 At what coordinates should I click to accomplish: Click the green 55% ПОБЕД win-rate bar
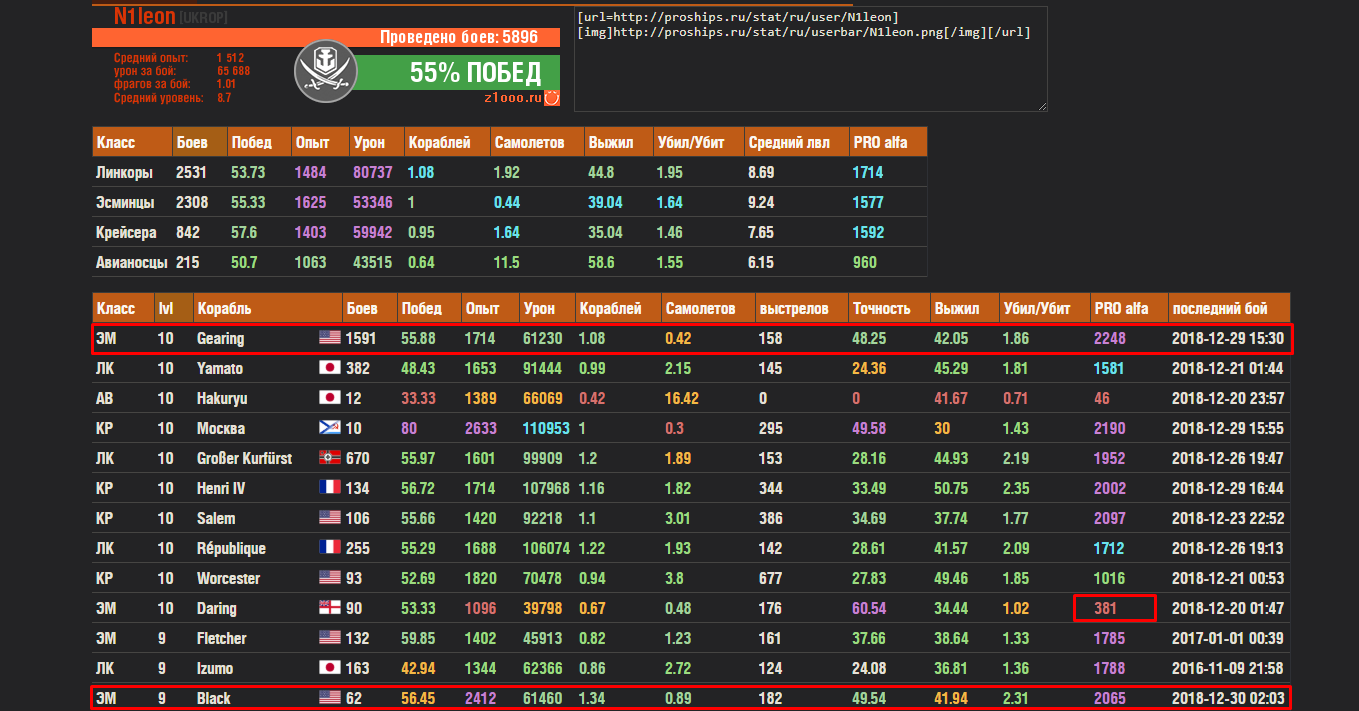tap(459, 72)
